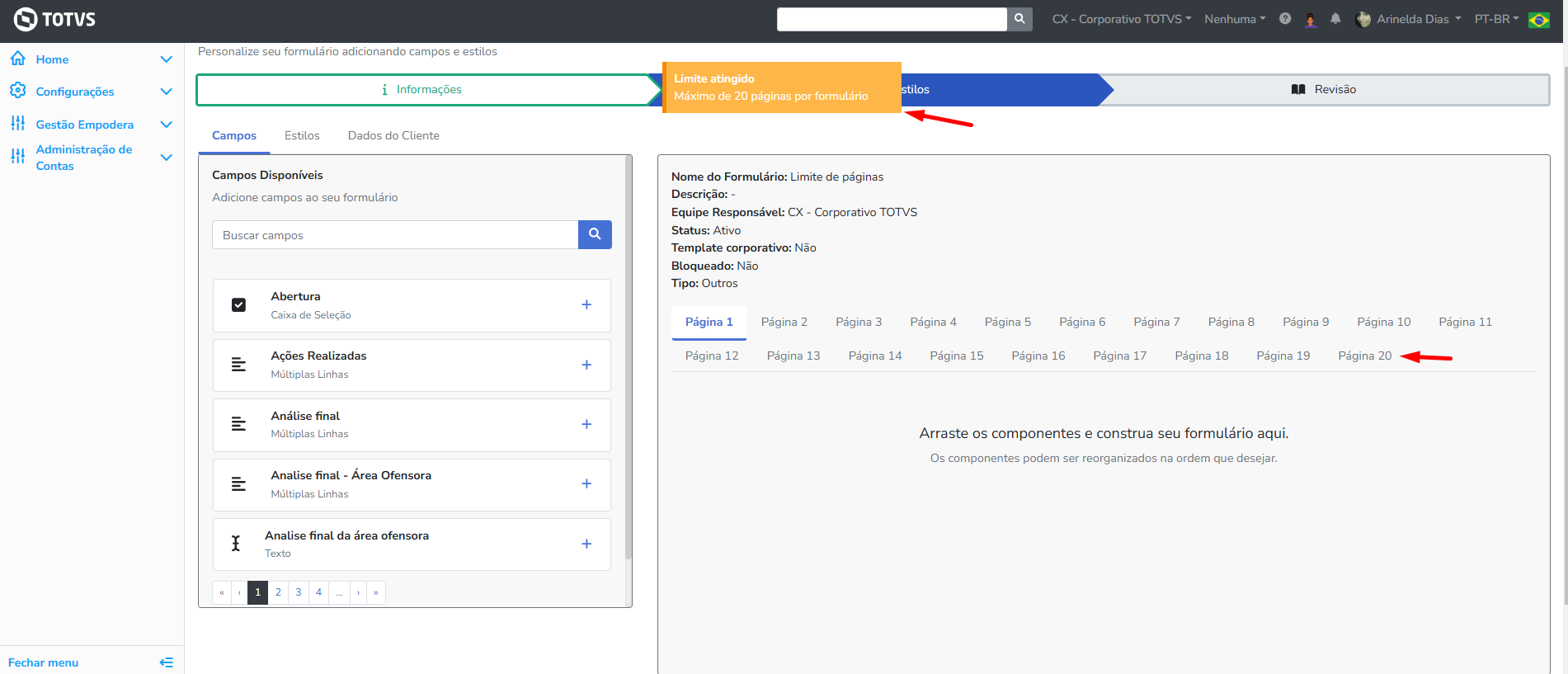Add the Abertura field with plus icon
Image resolution: width=1568 pixels, height=674 pixels.
586,304
